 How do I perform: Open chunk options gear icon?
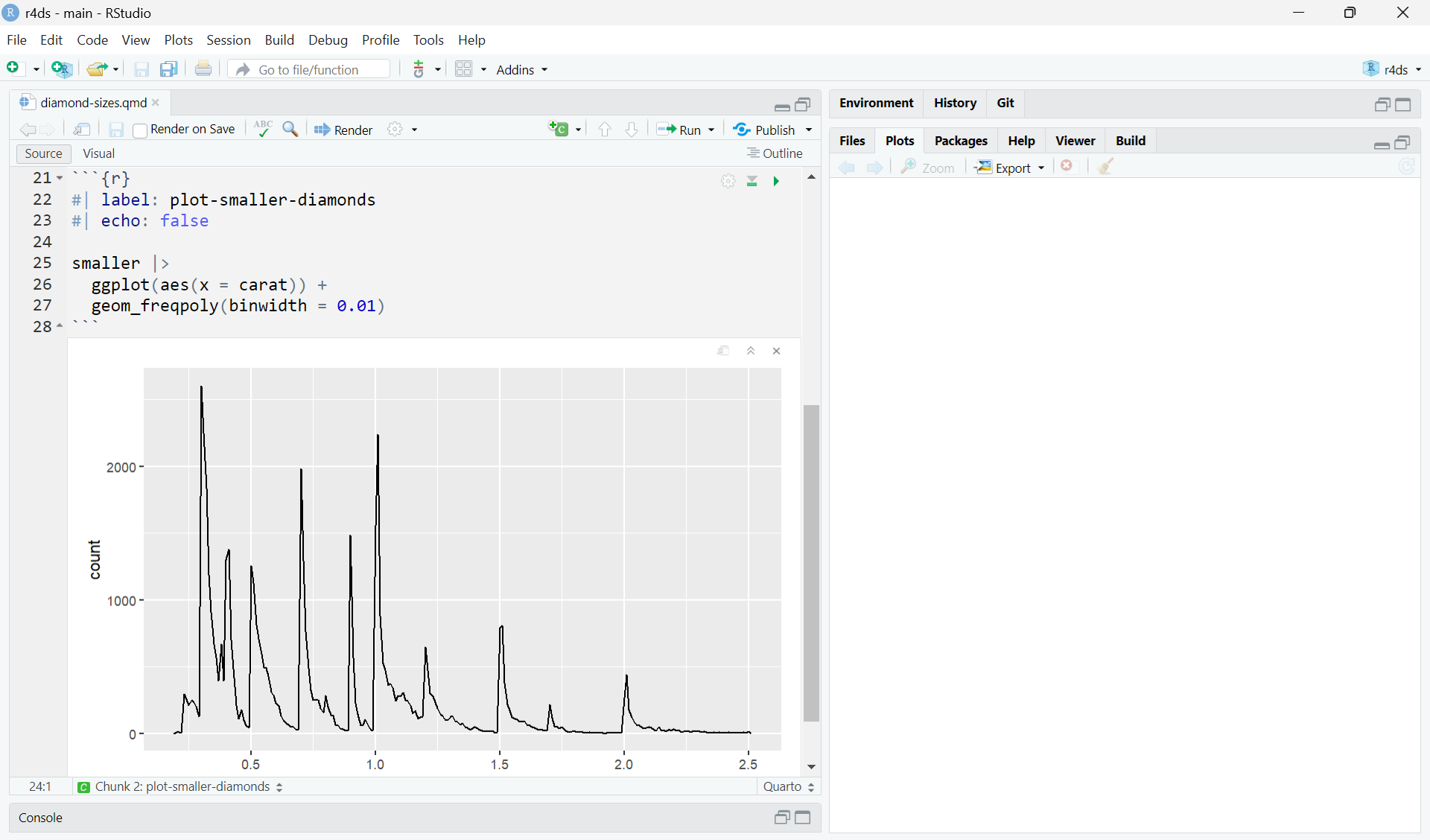point(728,181)
